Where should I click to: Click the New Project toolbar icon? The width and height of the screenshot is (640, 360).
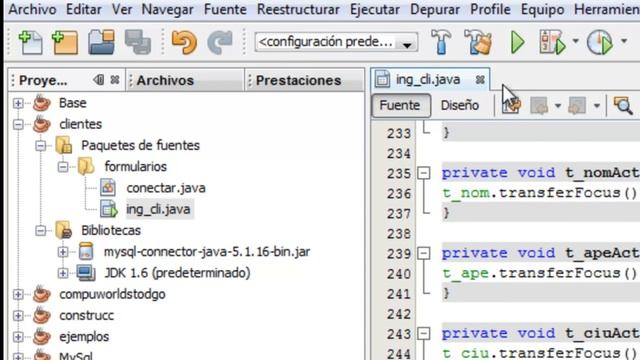click(x=65, y=42)
